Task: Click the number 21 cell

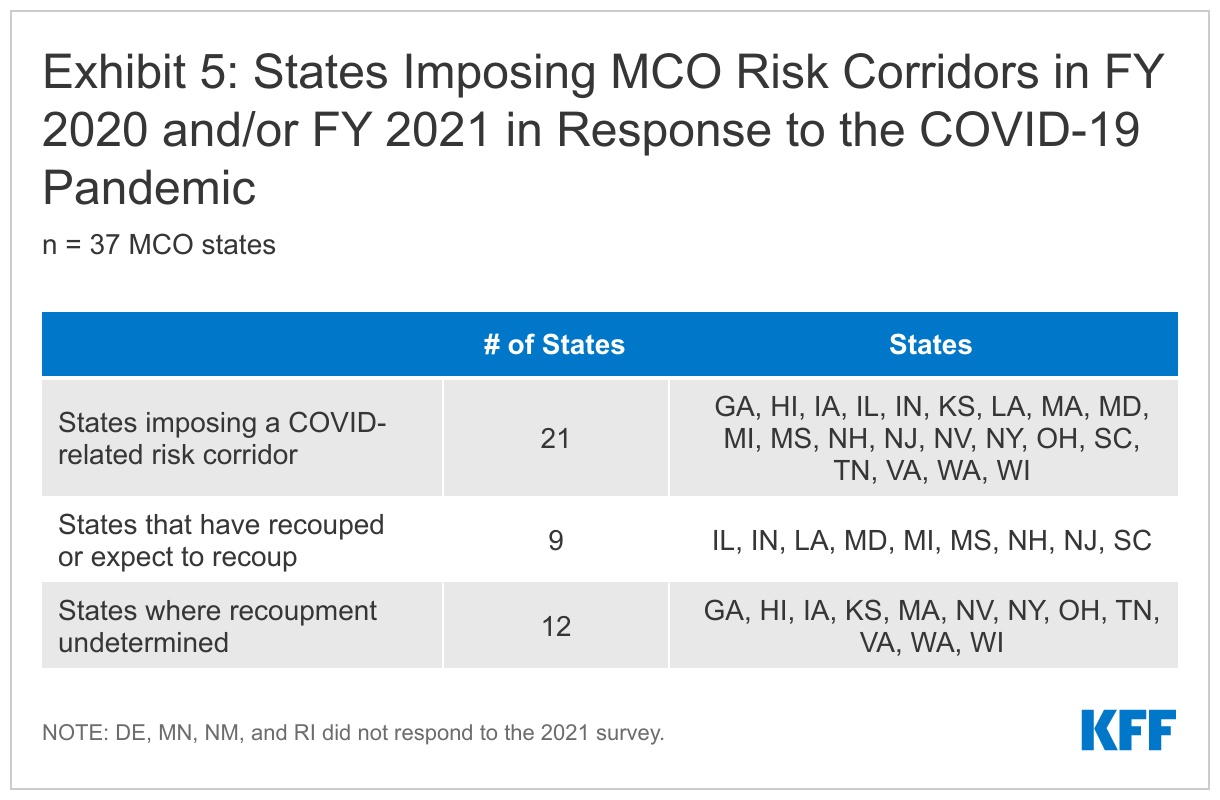Action: pyautogui.click(x=555, y=438)
